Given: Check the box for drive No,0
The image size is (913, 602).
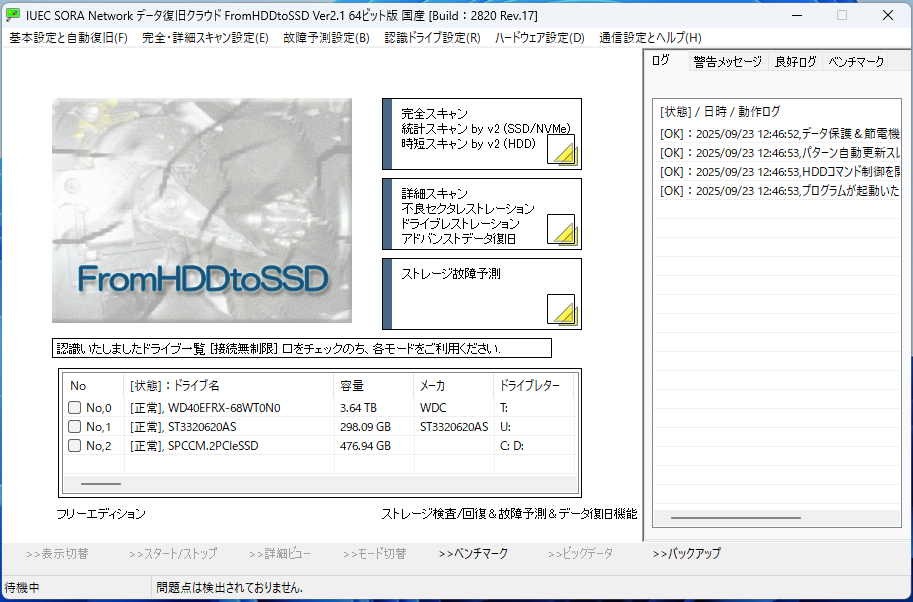Looking at the screenshot, I should pos(75,408).
